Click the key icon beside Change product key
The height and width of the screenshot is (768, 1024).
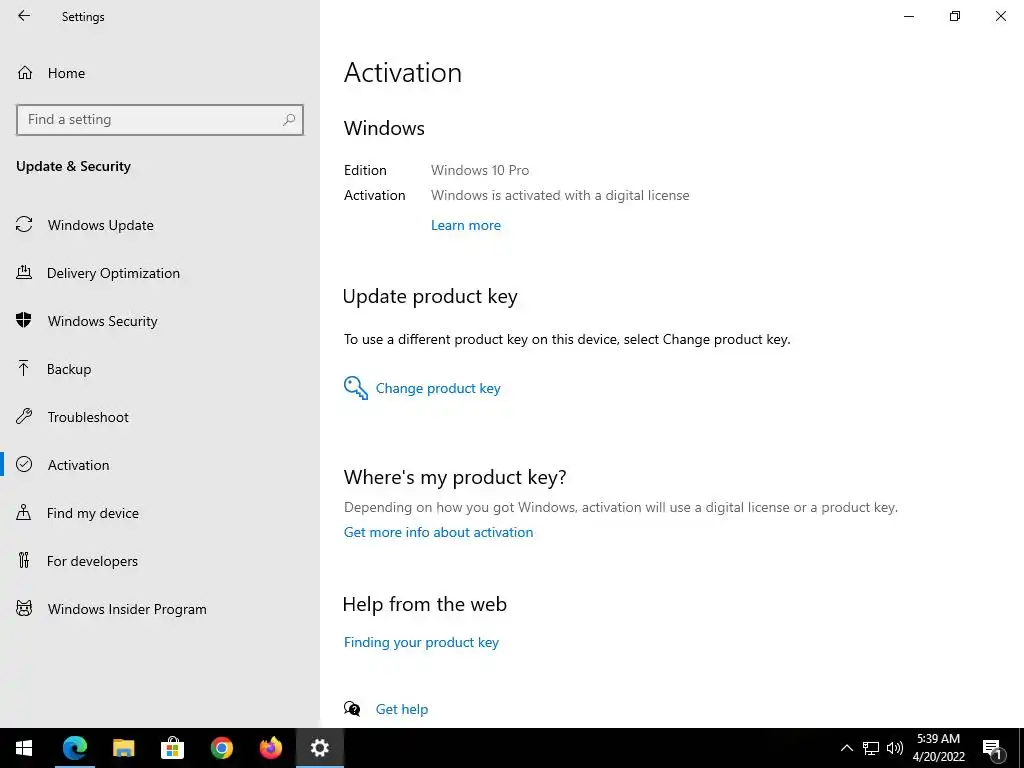point(356,388)
